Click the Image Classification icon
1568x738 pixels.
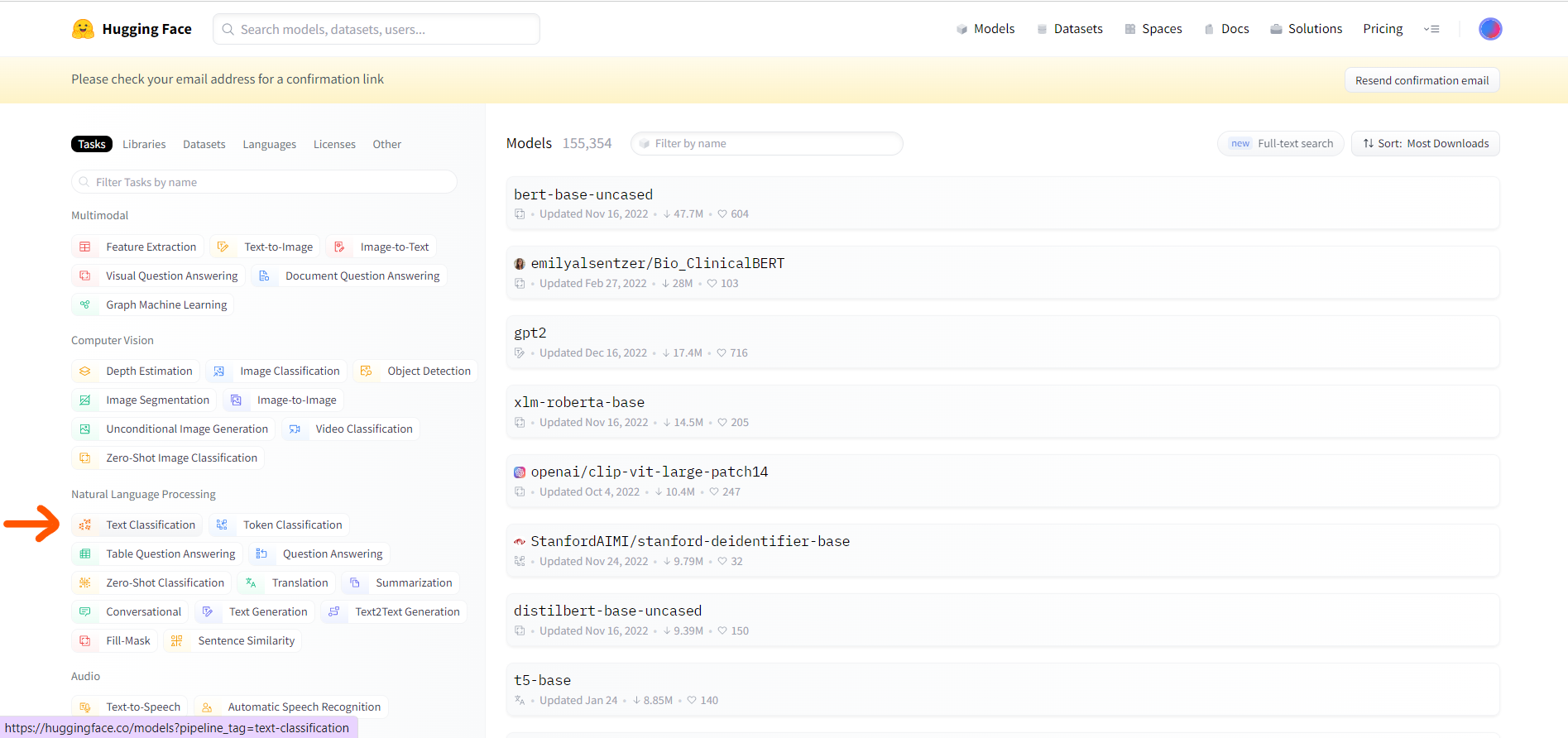click(x=219, y=371)
